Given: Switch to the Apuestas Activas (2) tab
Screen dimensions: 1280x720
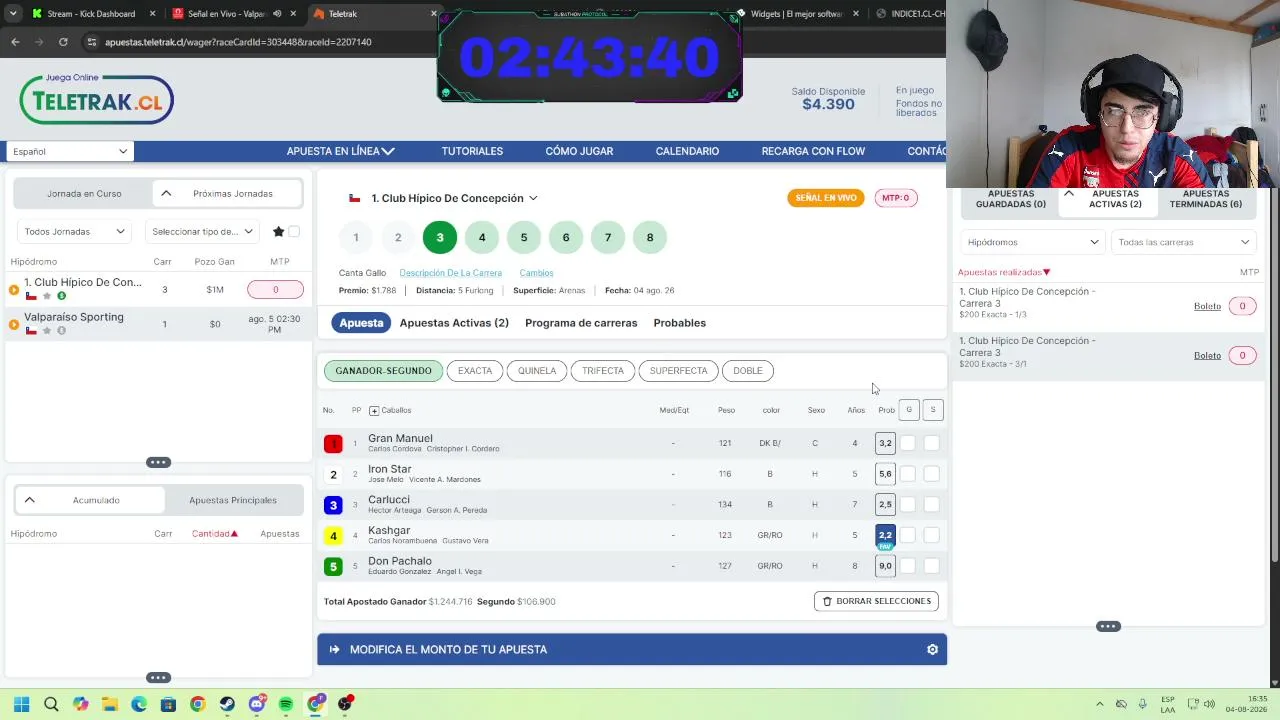Looking at the screenshot, I should [454, 323].
